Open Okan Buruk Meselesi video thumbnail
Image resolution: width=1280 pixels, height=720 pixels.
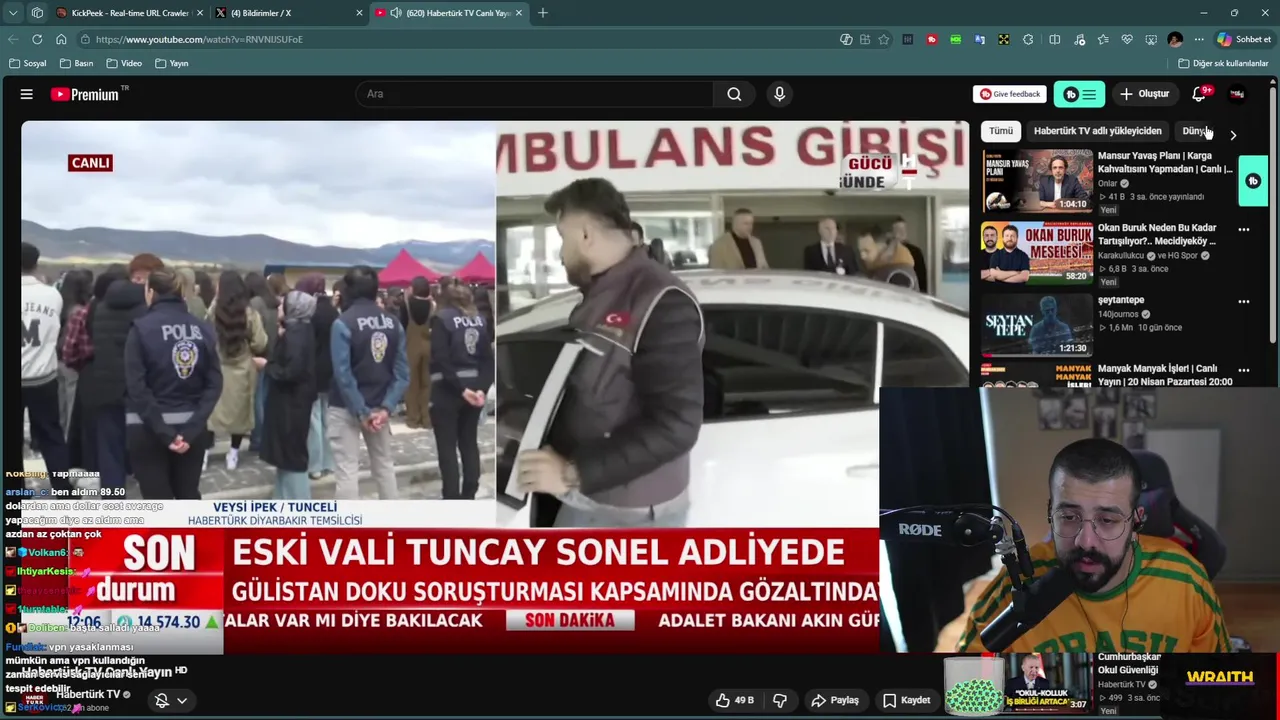(x=1037, y=252)
